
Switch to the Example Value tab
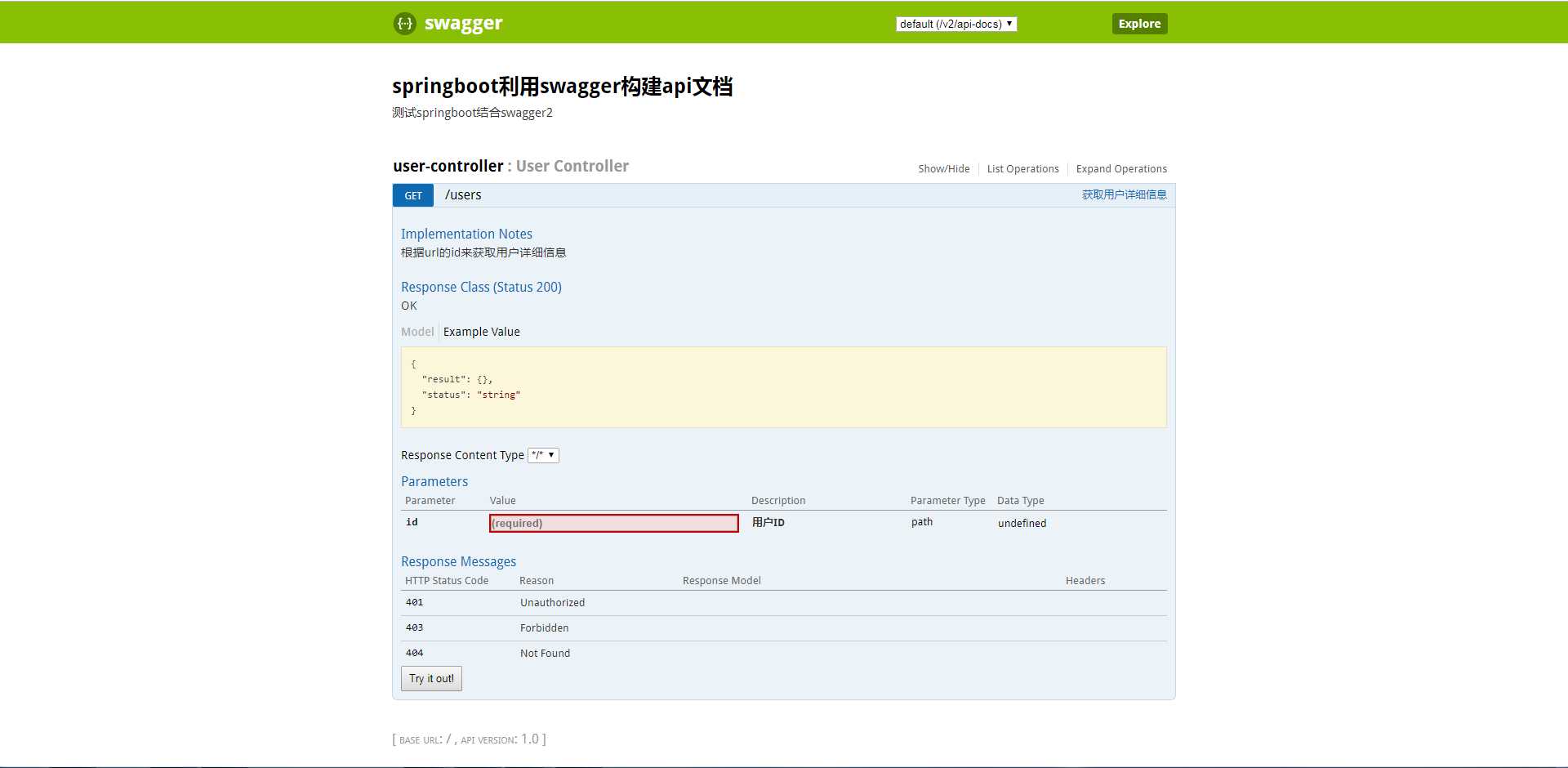pos(481,332)
